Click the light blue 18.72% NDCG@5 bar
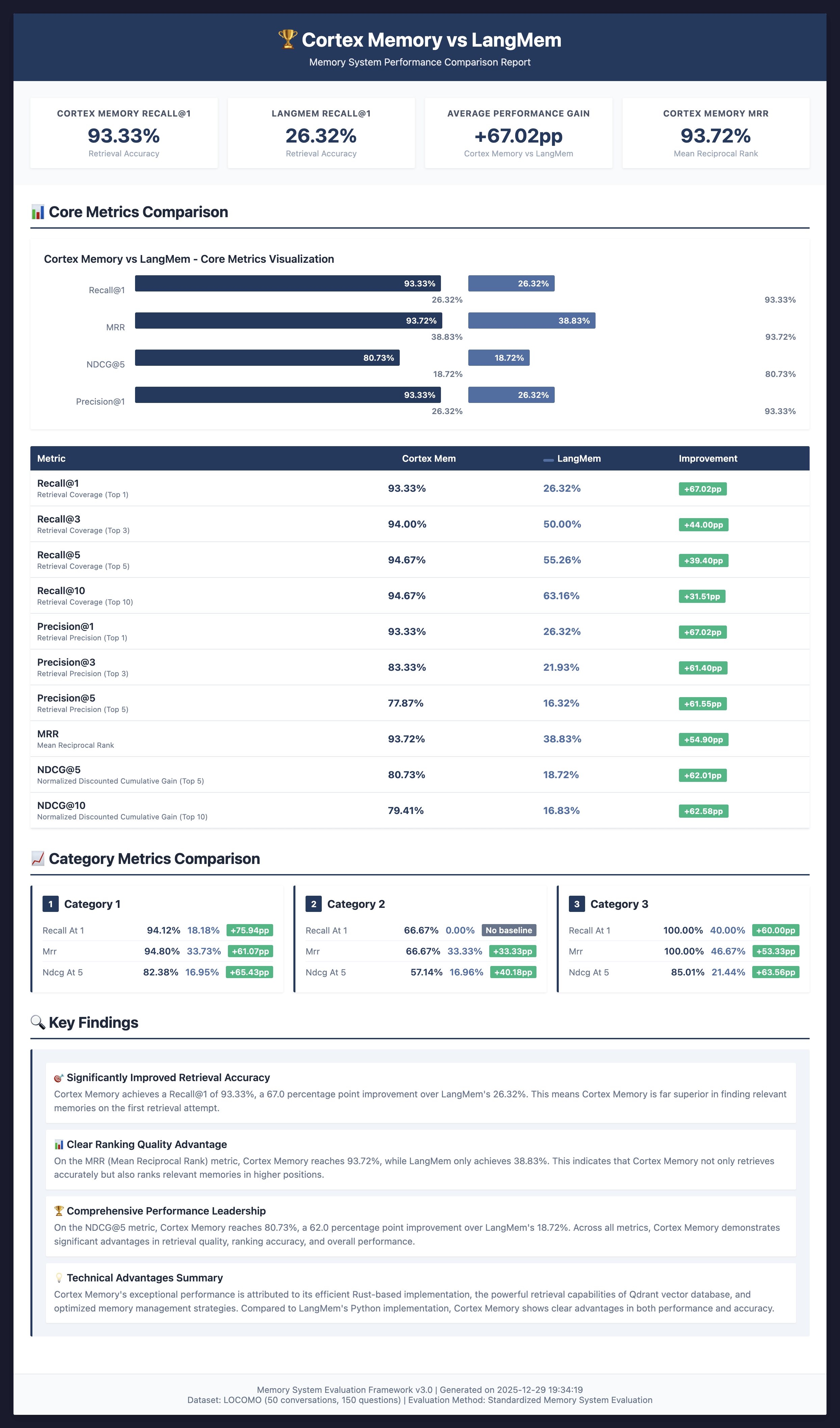This screenshot has height=1428, width=840. pyautogui.click(x=498, y=358)
